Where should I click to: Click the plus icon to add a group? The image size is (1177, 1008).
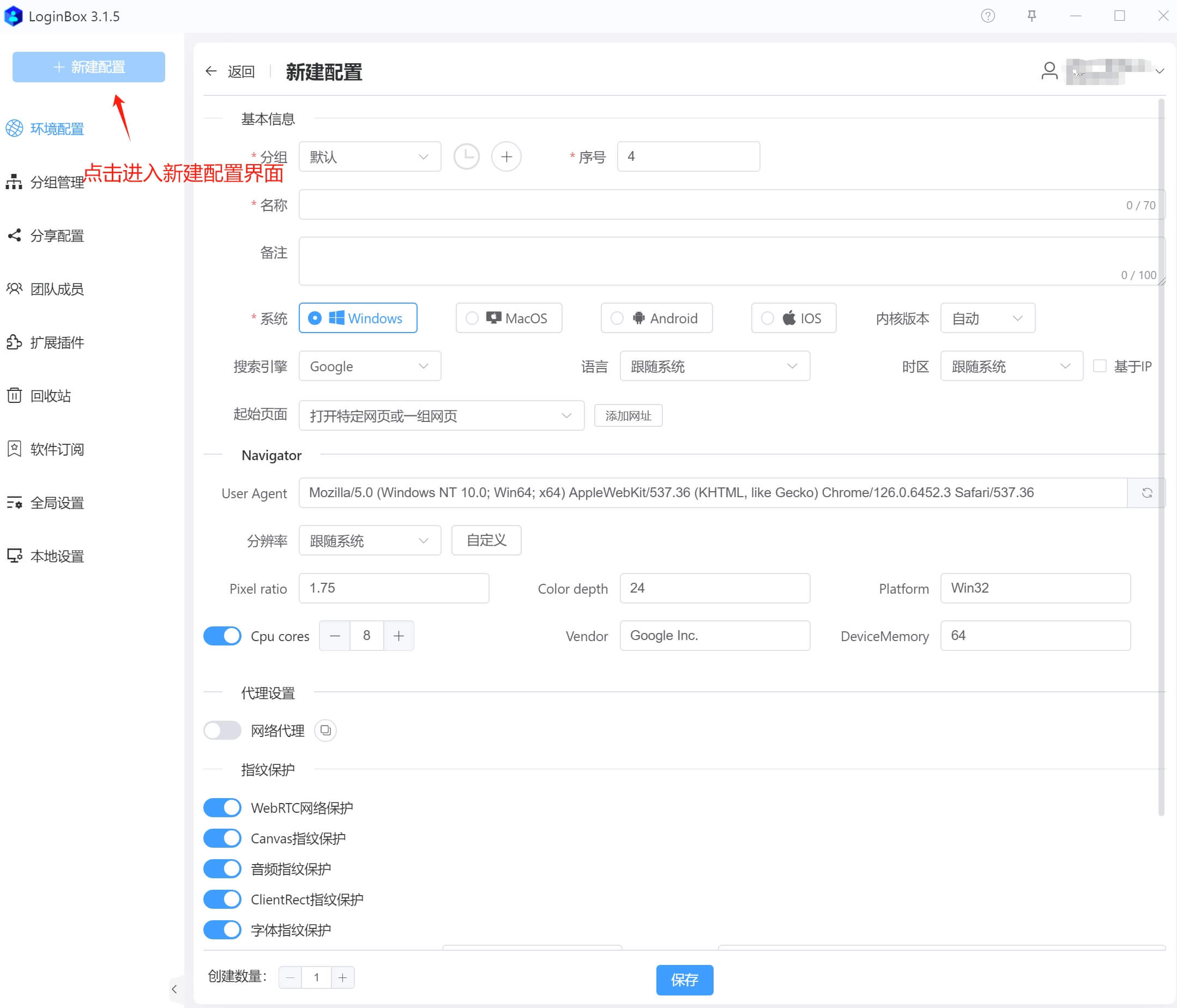tap(506, 157)
